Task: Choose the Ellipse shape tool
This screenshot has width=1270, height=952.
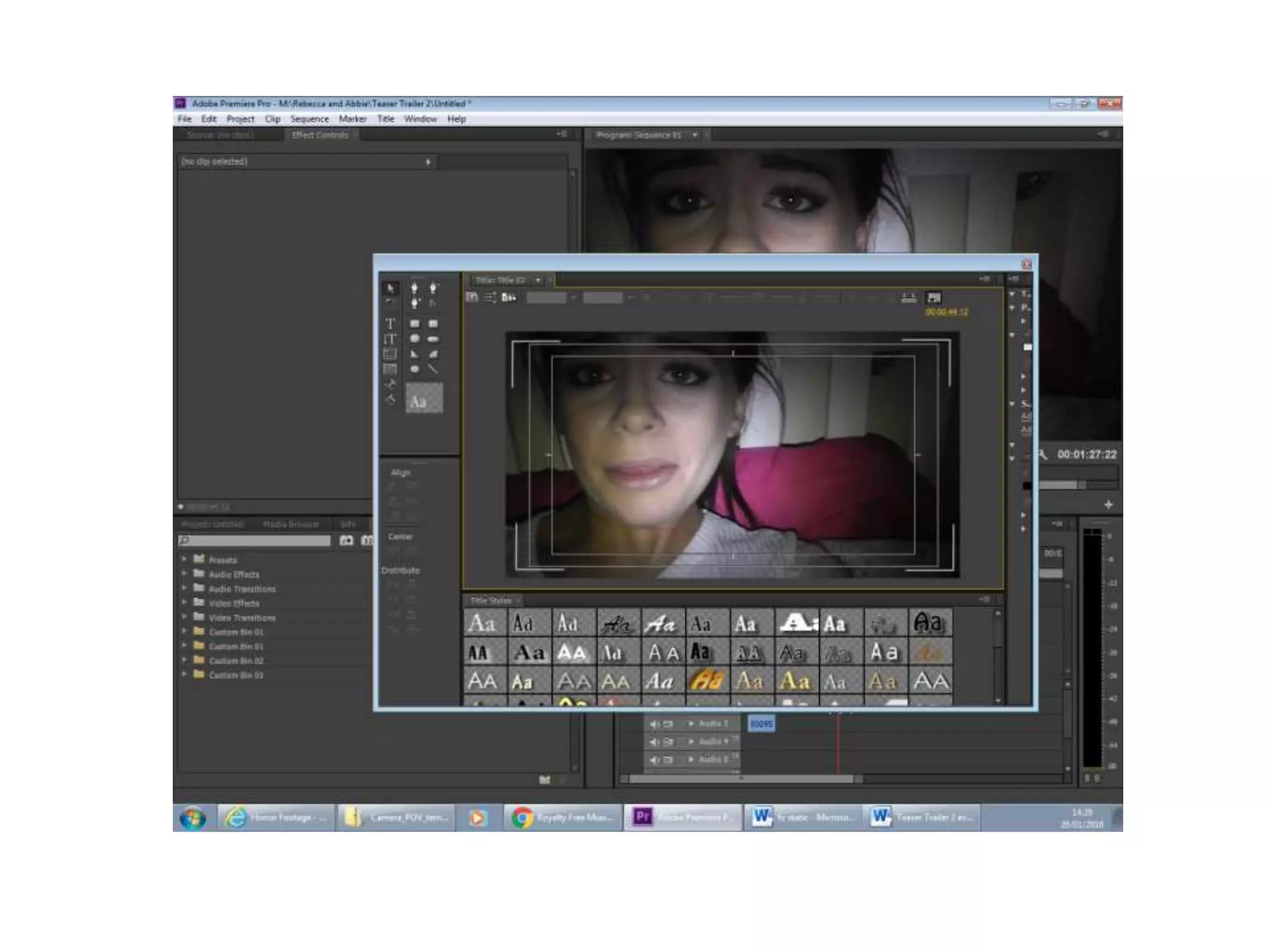Action: 414,369
